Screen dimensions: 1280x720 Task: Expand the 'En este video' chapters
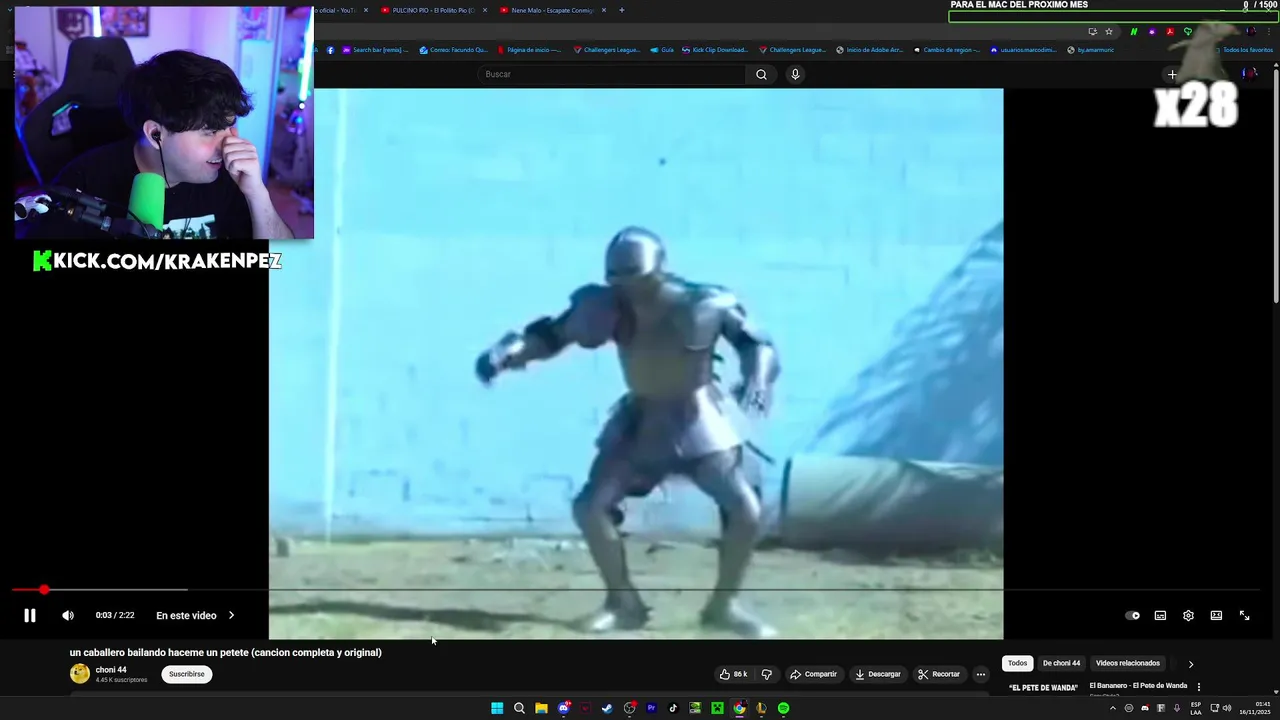click(x=195, y=616)
